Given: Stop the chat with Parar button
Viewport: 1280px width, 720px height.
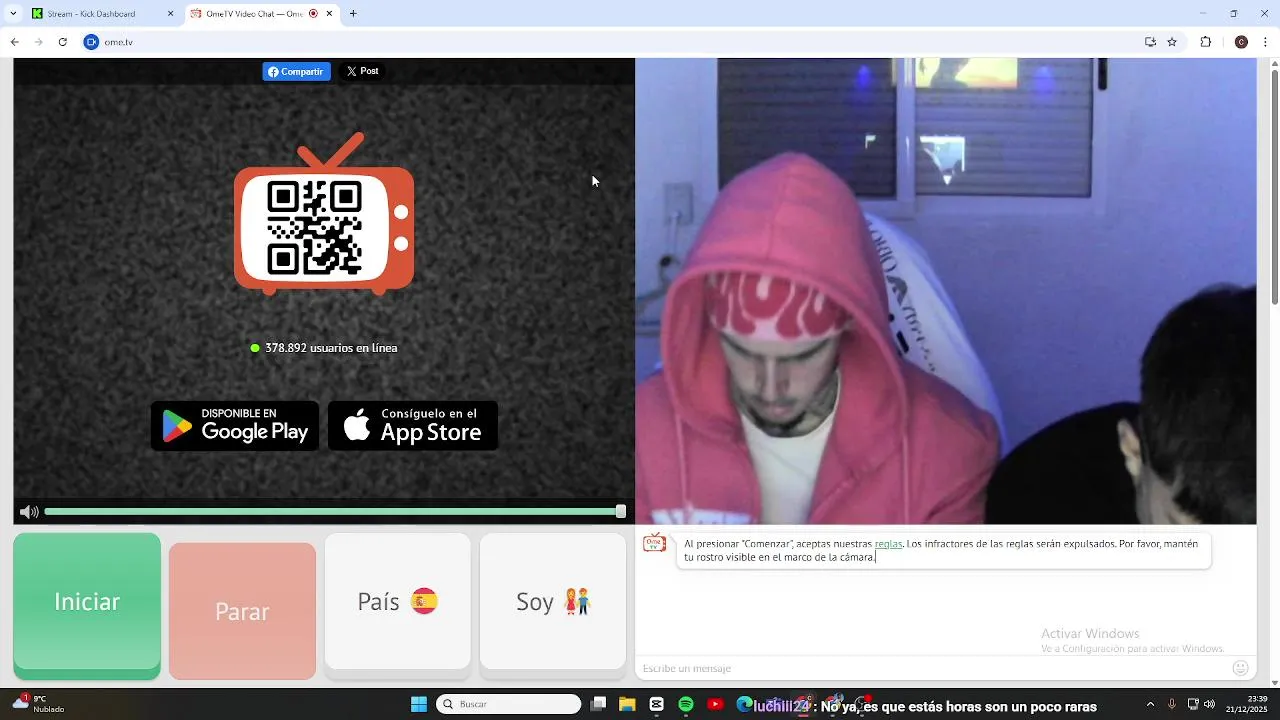Looking at the screenshot, I should click(x=242, y=611).
